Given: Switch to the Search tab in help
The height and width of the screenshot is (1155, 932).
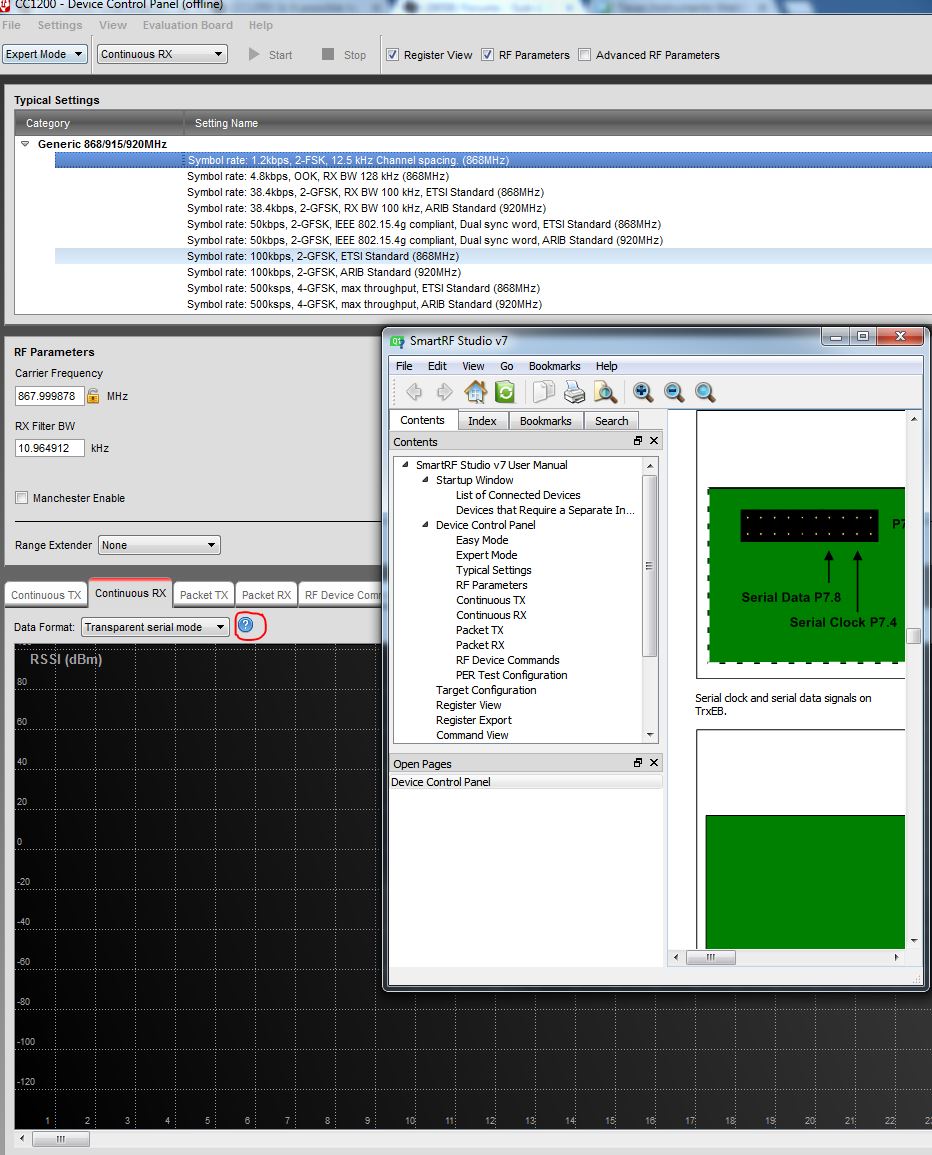Looking at the screenshot, I should coord(612,421).
